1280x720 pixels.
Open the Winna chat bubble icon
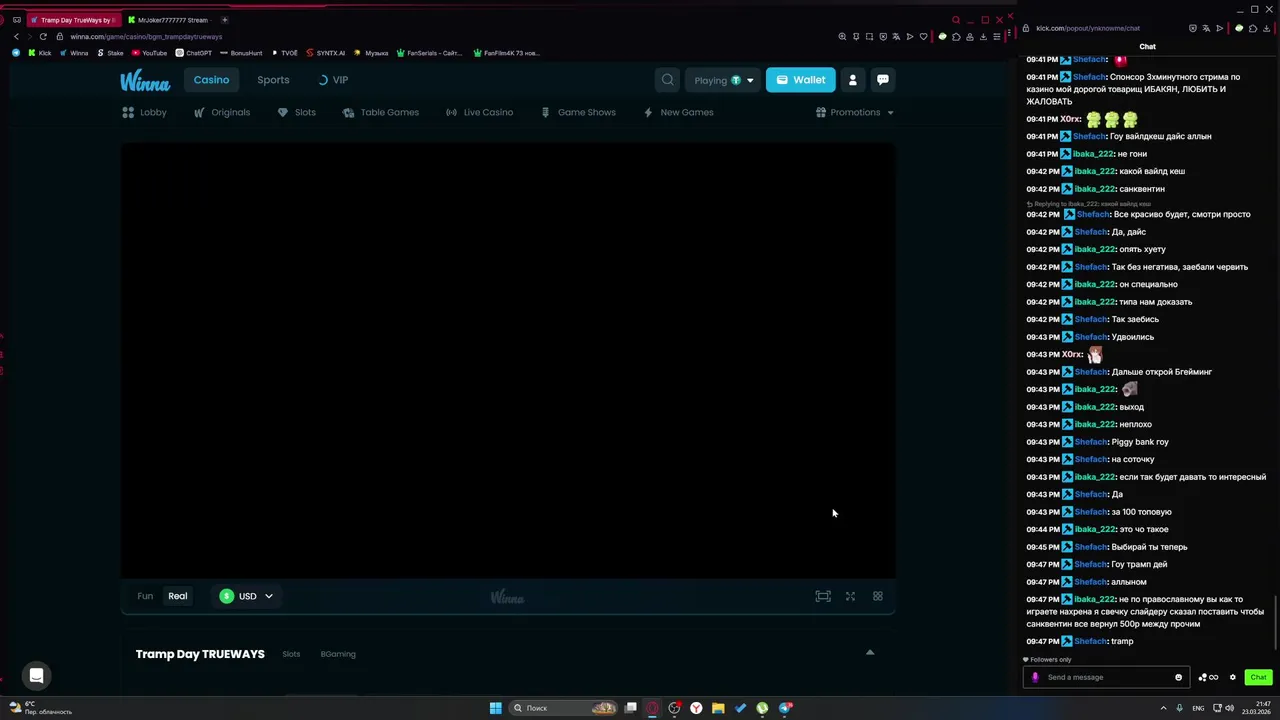click(883, 80)
